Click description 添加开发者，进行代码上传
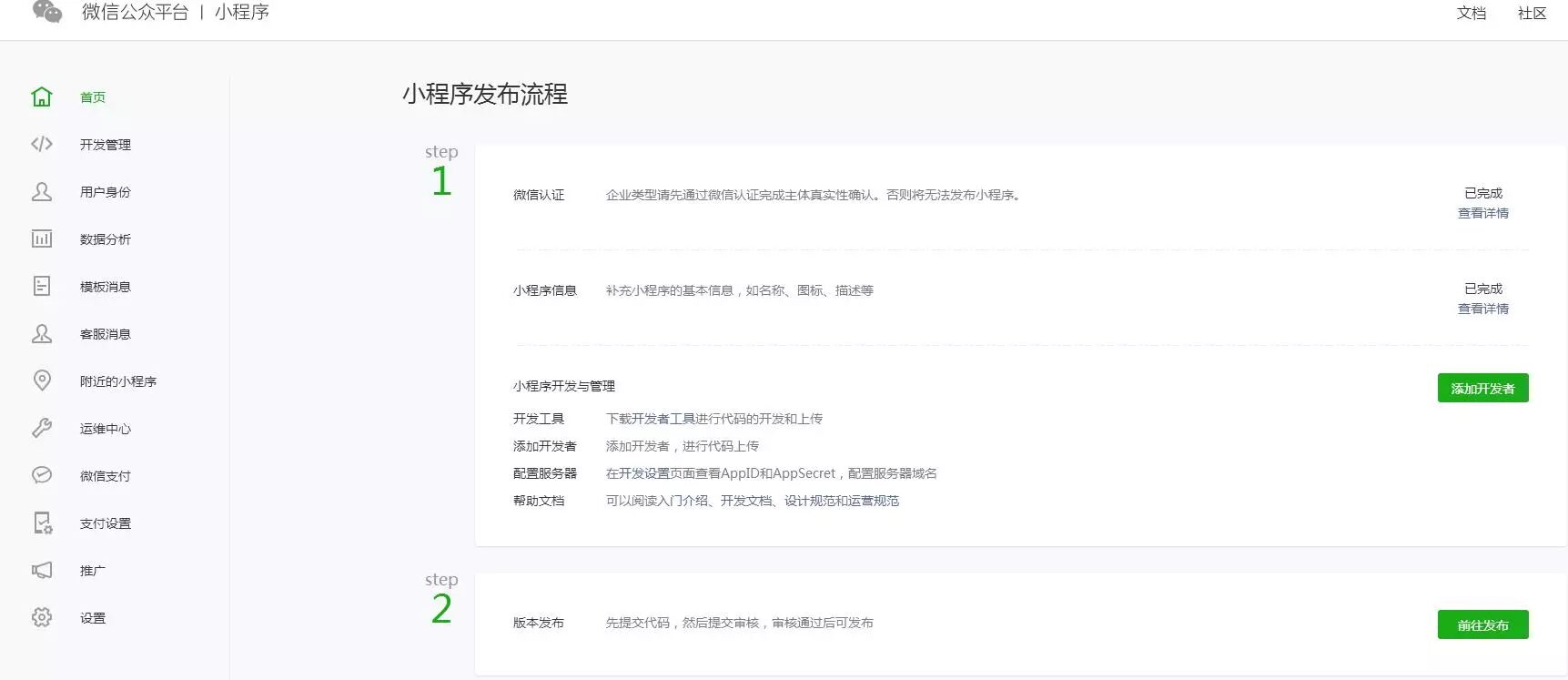The height and width of the screenshot is (680, 1568). pos(683,446)
